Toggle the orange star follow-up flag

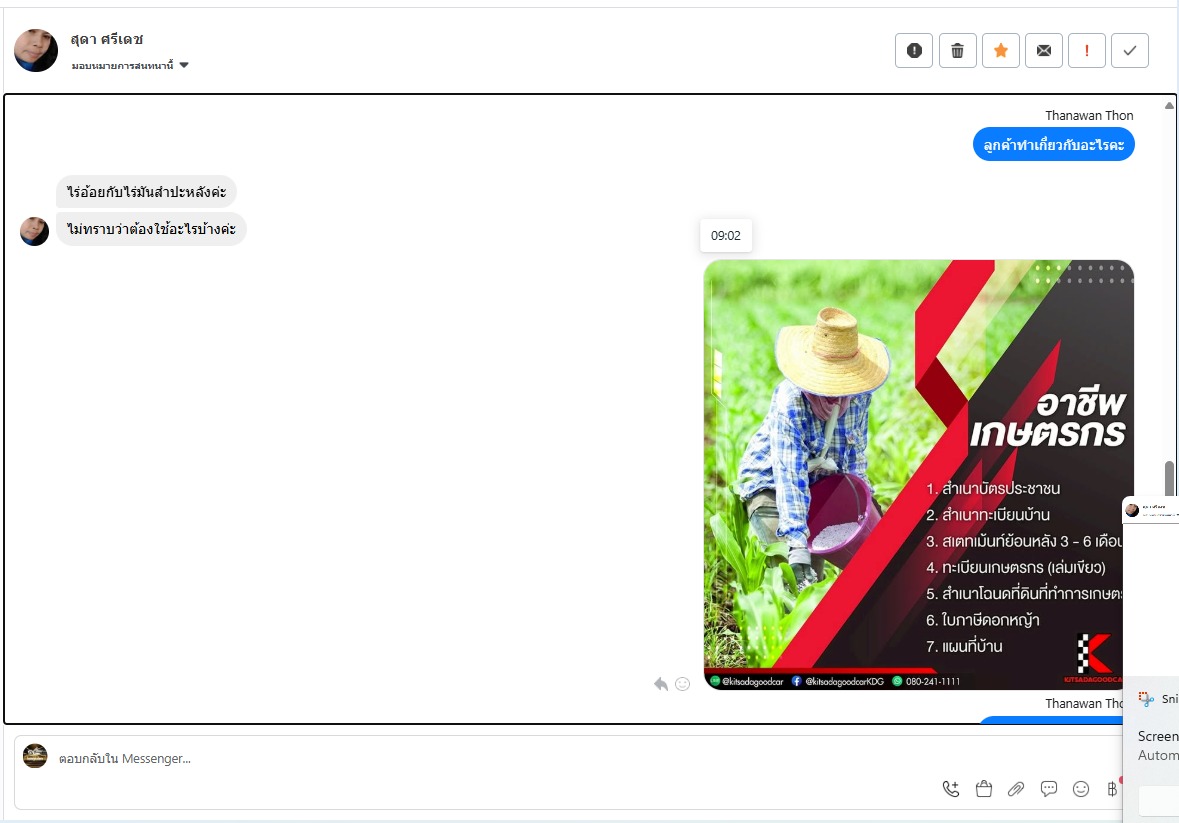point(1001,51)
